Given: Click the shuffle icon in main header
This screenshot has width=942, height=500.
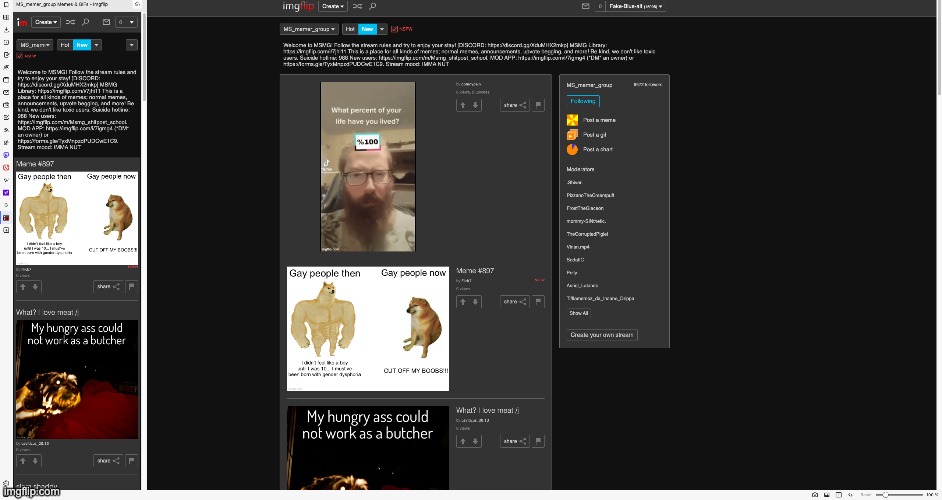Looking at the screenshot, I should pyautogui.click(x=357, y=7).
